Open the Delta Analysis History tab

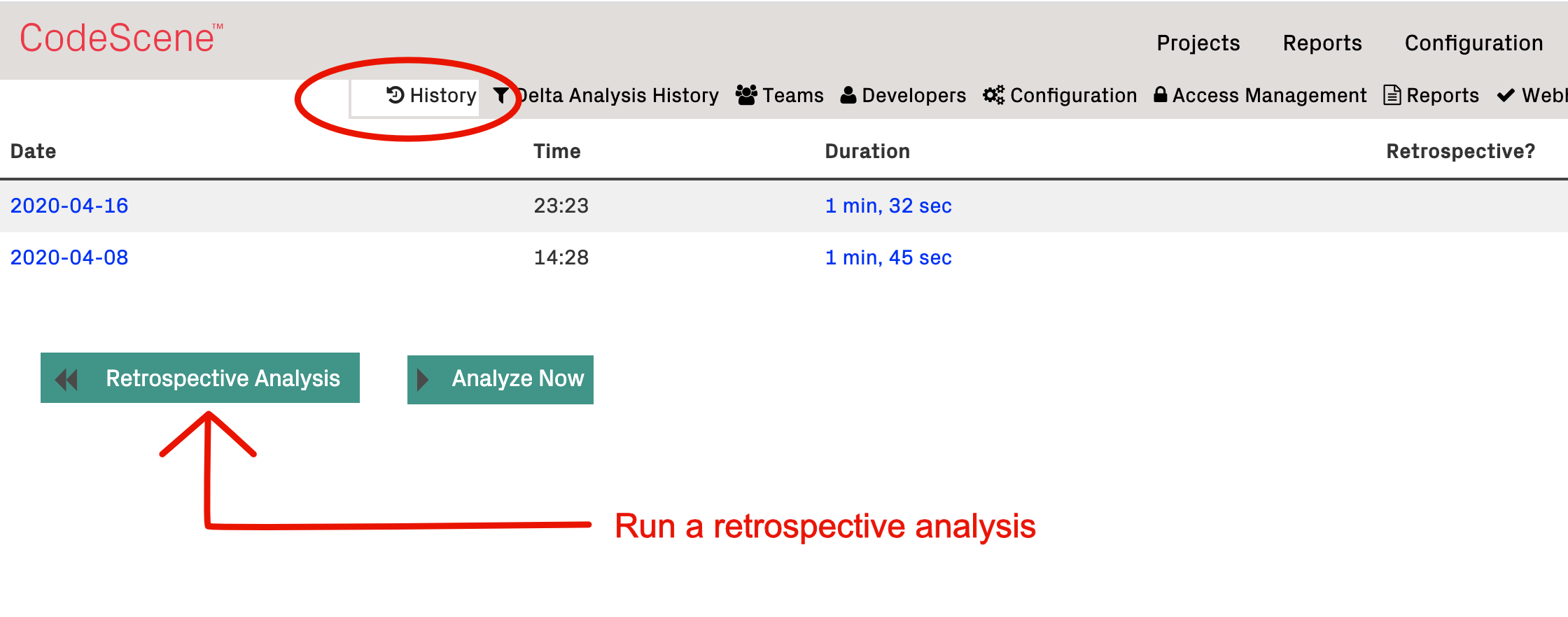(606, 95)
